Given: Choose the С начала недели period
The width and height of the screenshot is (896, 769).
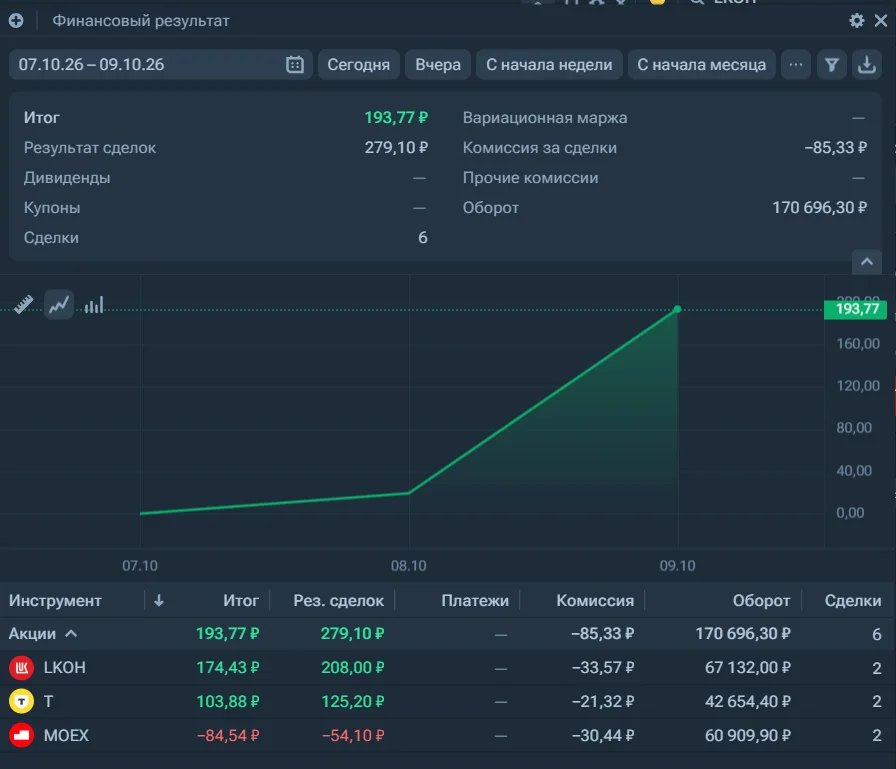Looking at the screenshot, I should pyautogui.click(x=549, y=65).
